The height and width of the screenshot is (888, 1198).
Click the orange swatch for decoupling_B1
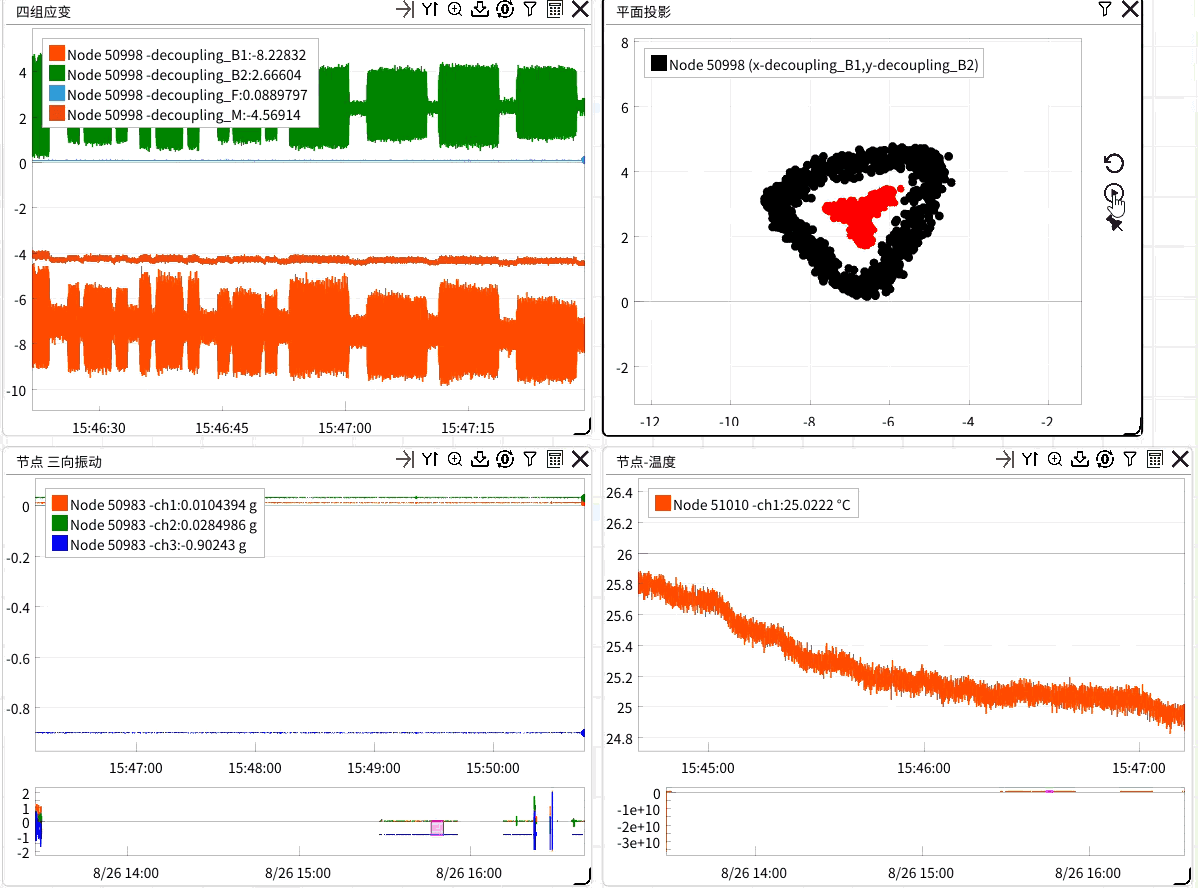[x=57, y=55]
